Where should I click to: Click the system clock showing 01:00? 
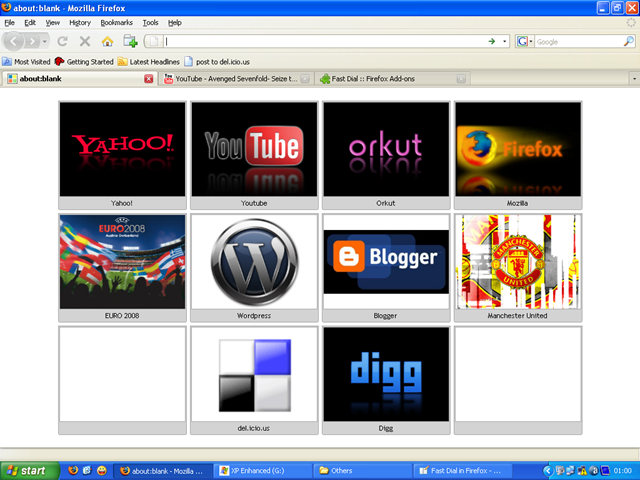(x=622, y=471)
